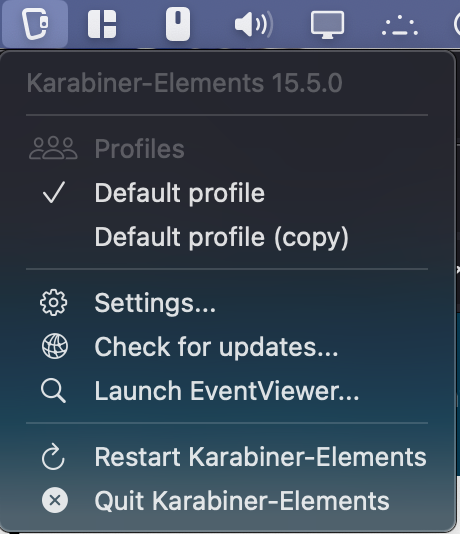Select the Default profile entry
460x534 pixels.
[227, 193]
